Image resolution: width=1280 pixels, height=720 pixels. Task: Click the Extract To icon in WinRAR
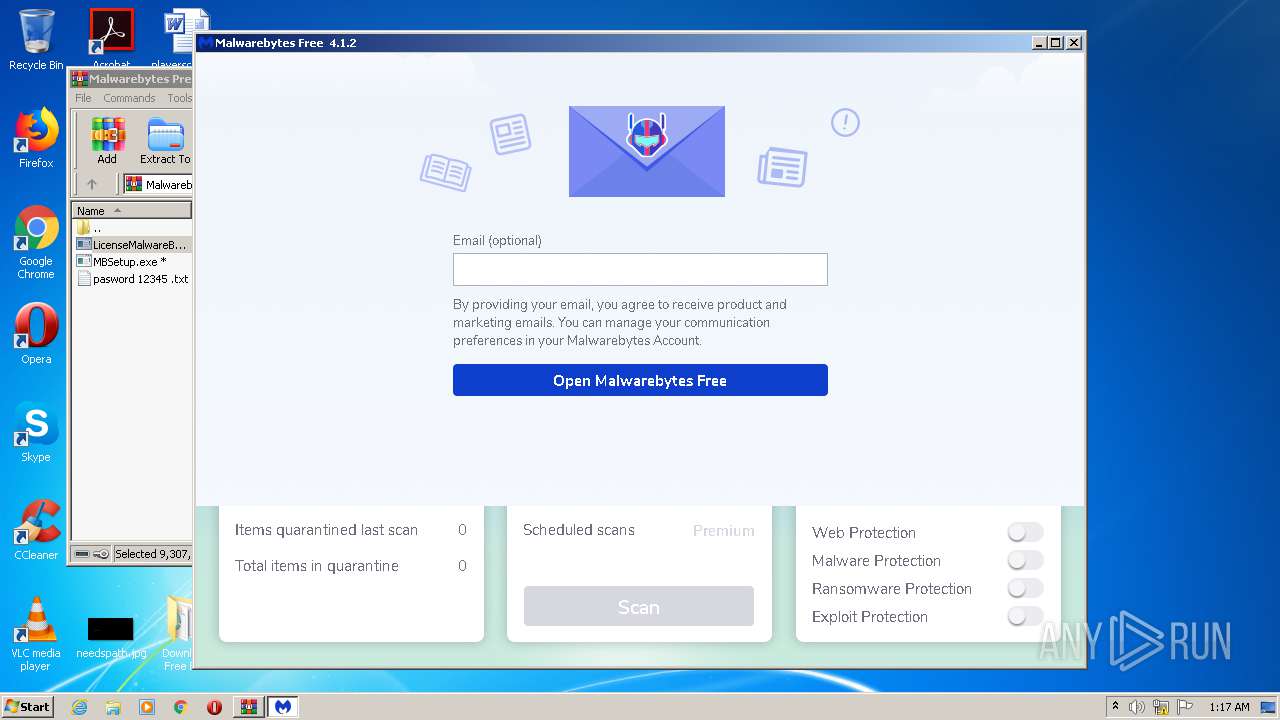pos(165,141)
